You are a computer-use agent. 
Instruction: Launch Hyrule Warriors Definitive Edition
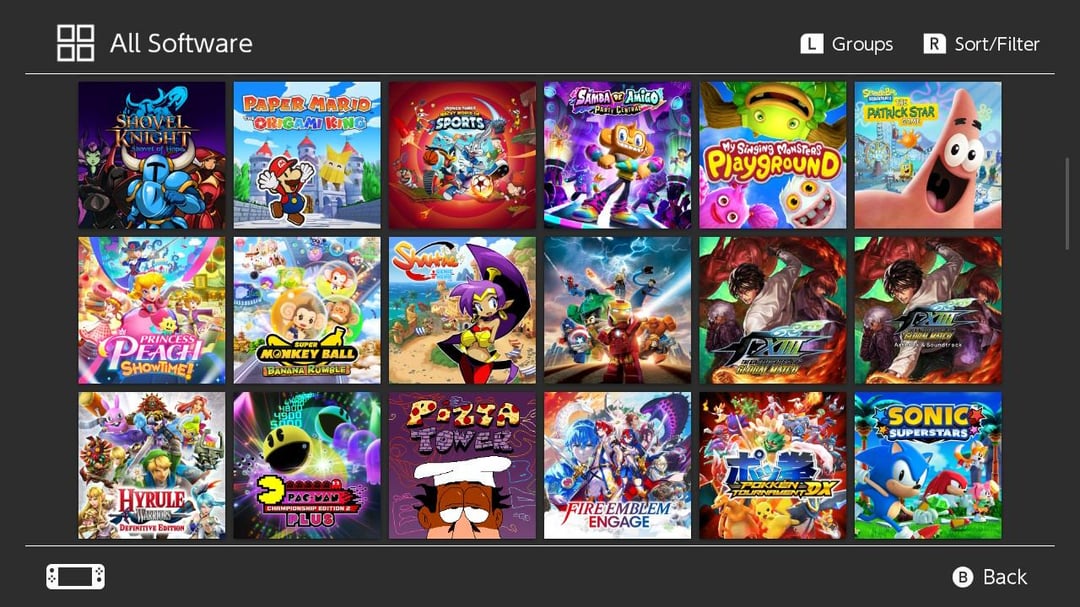tap(152, 466)
